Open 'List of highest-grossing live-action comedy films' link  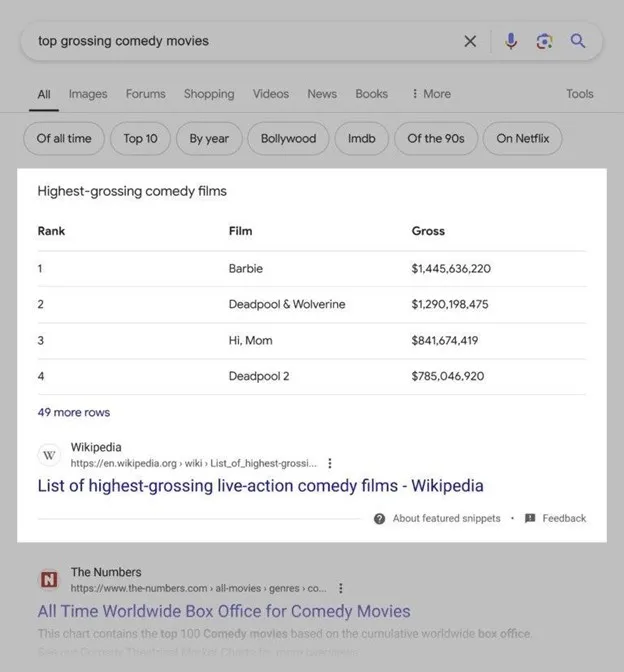point(261,486)
